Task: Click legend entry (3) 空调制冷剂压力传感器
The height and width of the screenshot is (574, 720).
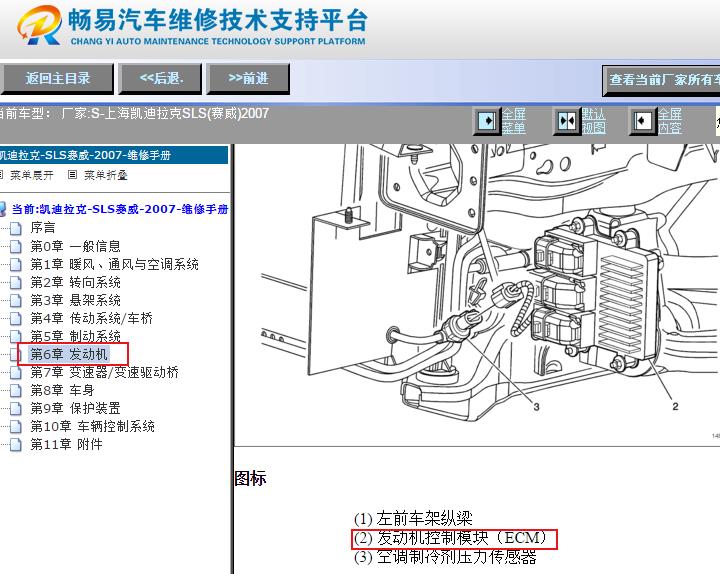Action: [445, 557]
